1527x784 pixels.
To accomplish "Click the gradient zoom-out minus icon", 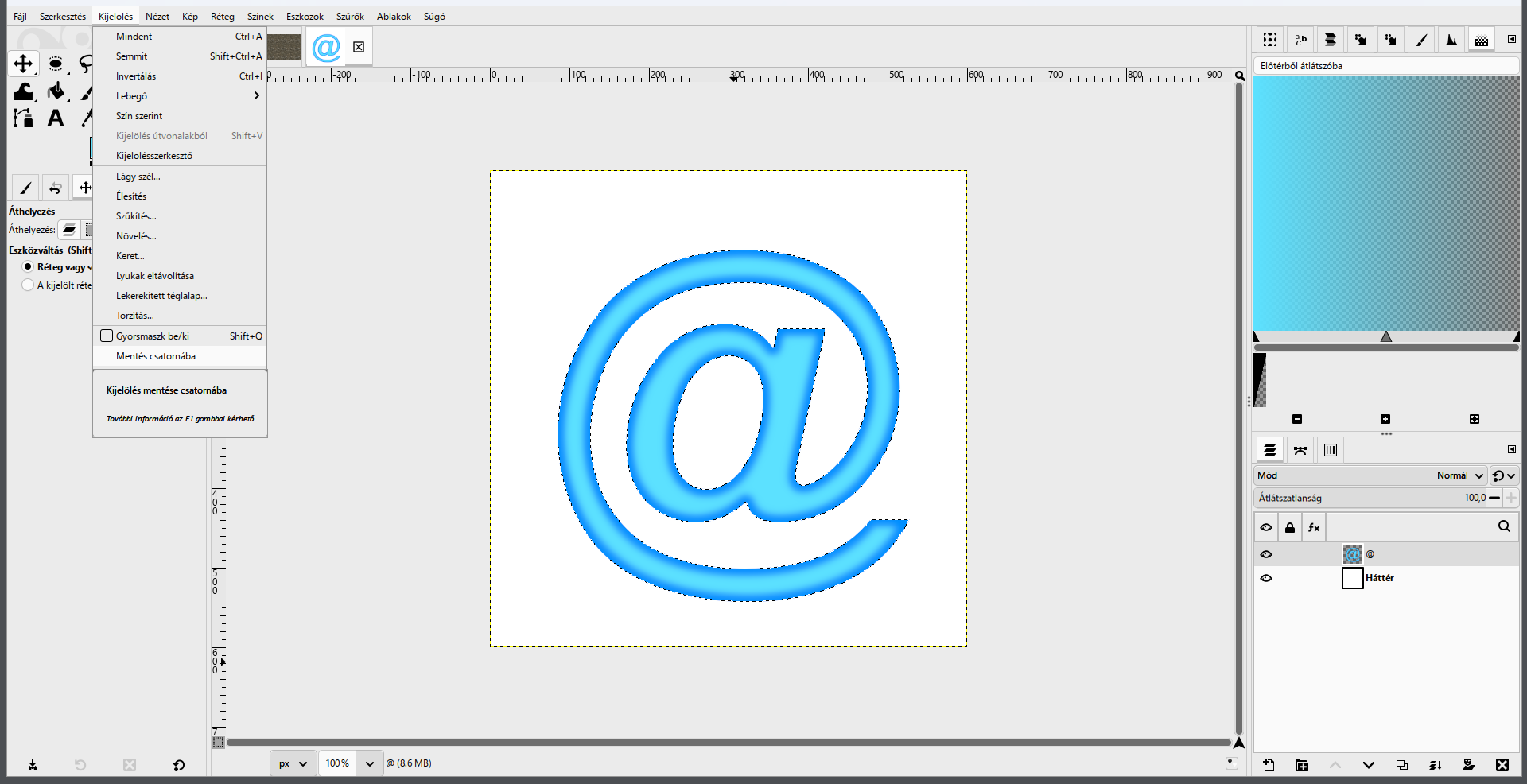I will [1297, 419].
